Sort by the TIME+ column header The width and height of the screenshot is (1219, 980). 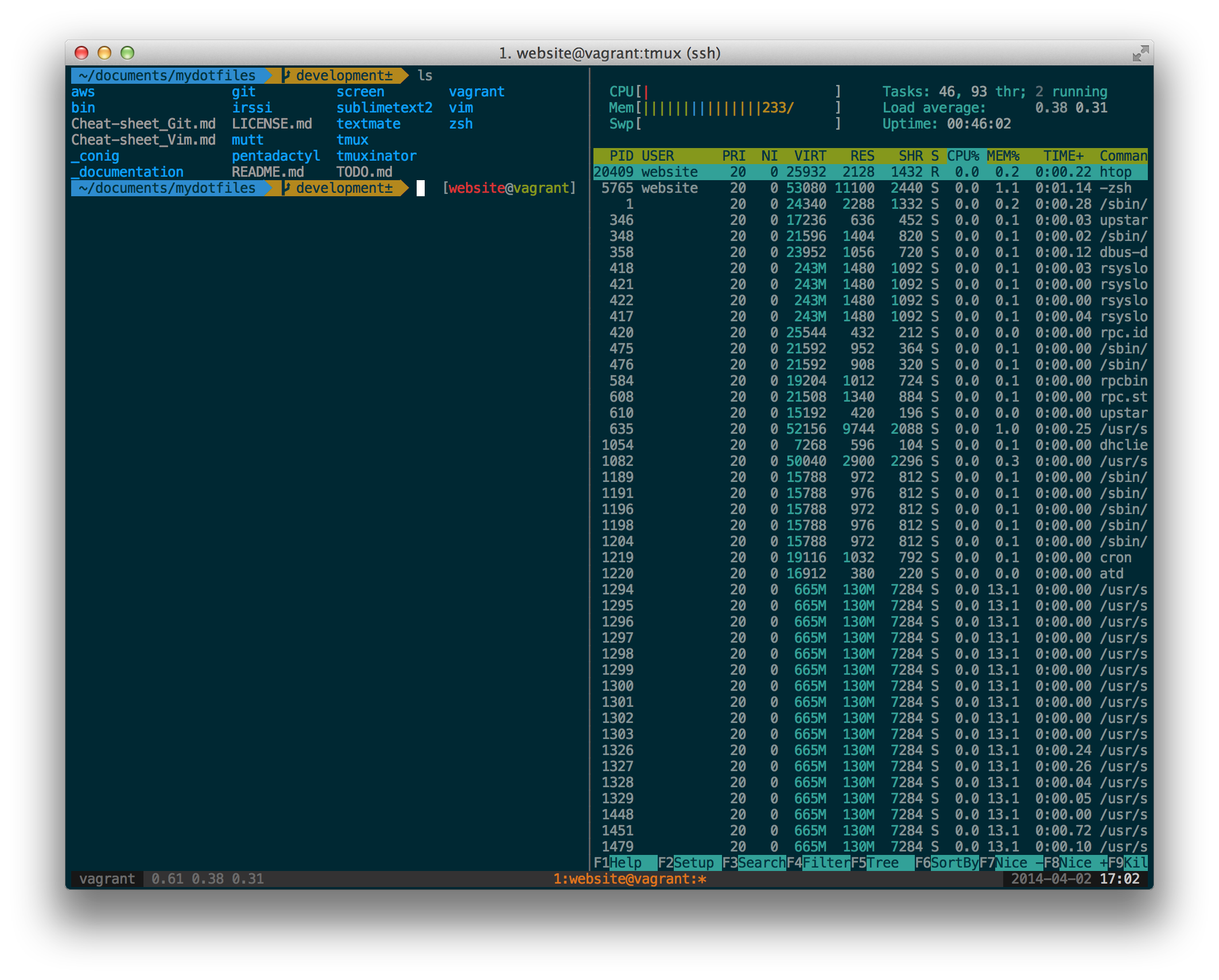pos(1063,155)
